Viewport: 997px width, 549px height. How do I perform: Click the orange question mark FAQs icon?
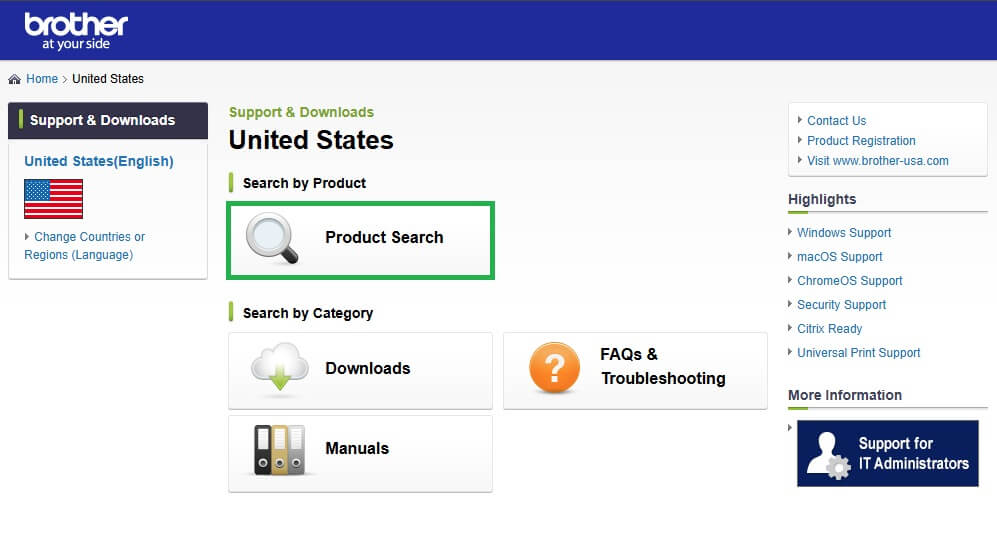(x=553, y=370)
